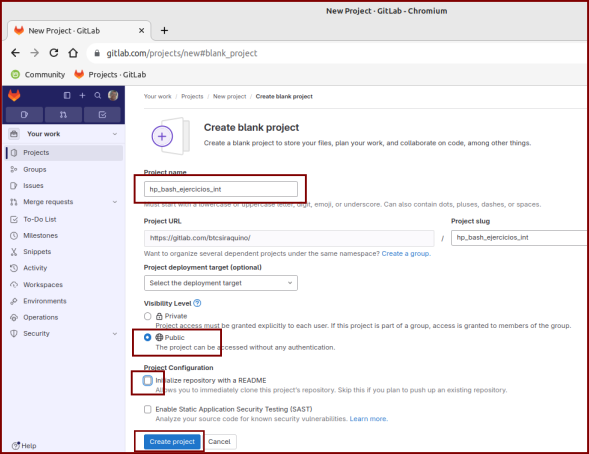Reload the page with refresh icon
This screenshot has width=589, height=454.
(x=54, y=53)
